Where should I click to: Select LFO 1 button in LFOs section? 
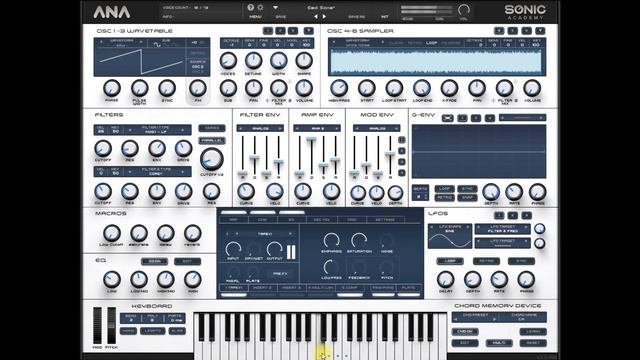pos(499,215)
